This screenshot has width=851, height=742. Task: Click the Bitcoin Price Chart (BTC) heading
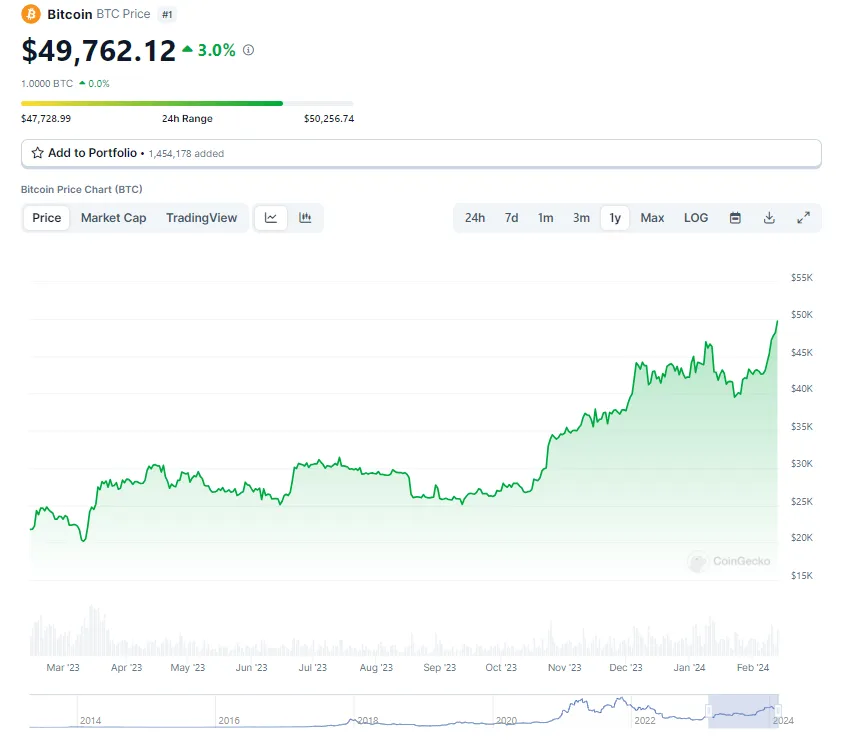click(82, 189)
